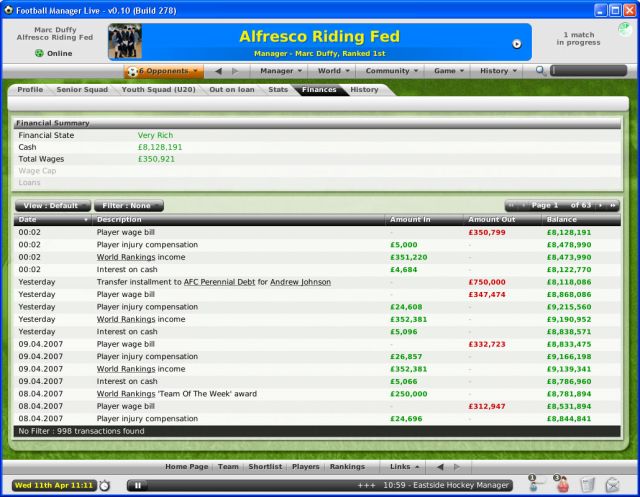Expand the Manager menu
The height and width of the screenshot is (497, 640).
[281, 71]
